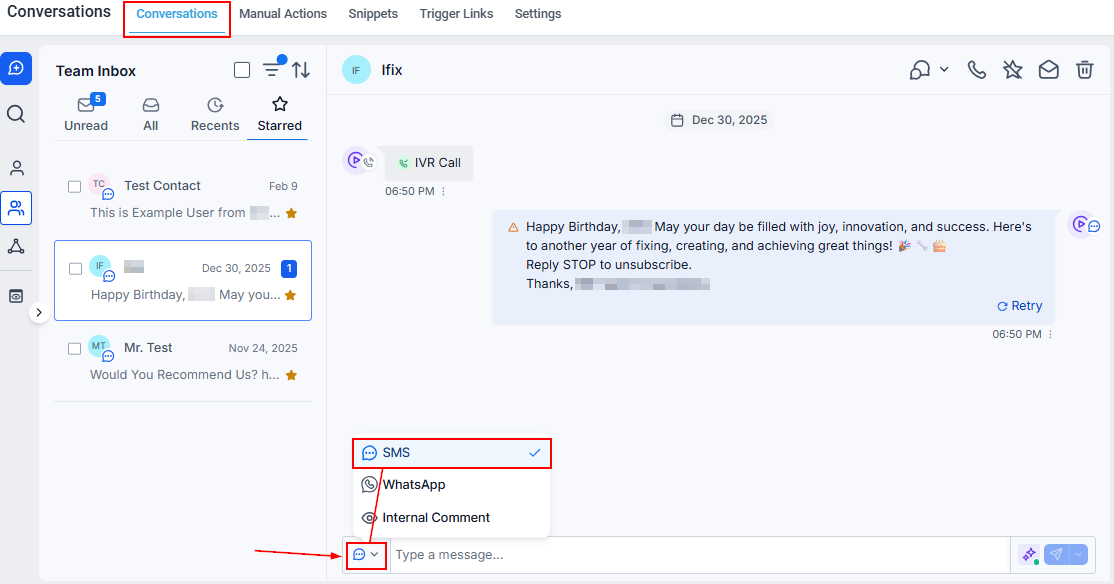Unstar the Mr. Test conversation

(x=291, y=375)
